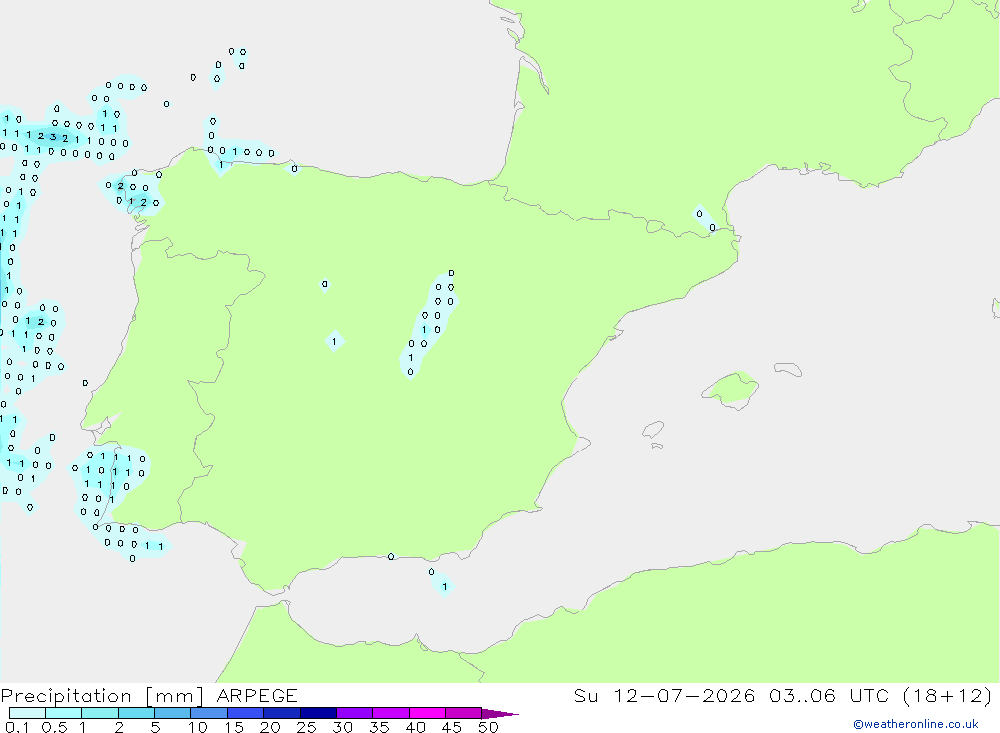The height and width of the screenshot is (733, 1000).
Task: Click the "(18+12)" forecast run label
Action: [948, 695]
